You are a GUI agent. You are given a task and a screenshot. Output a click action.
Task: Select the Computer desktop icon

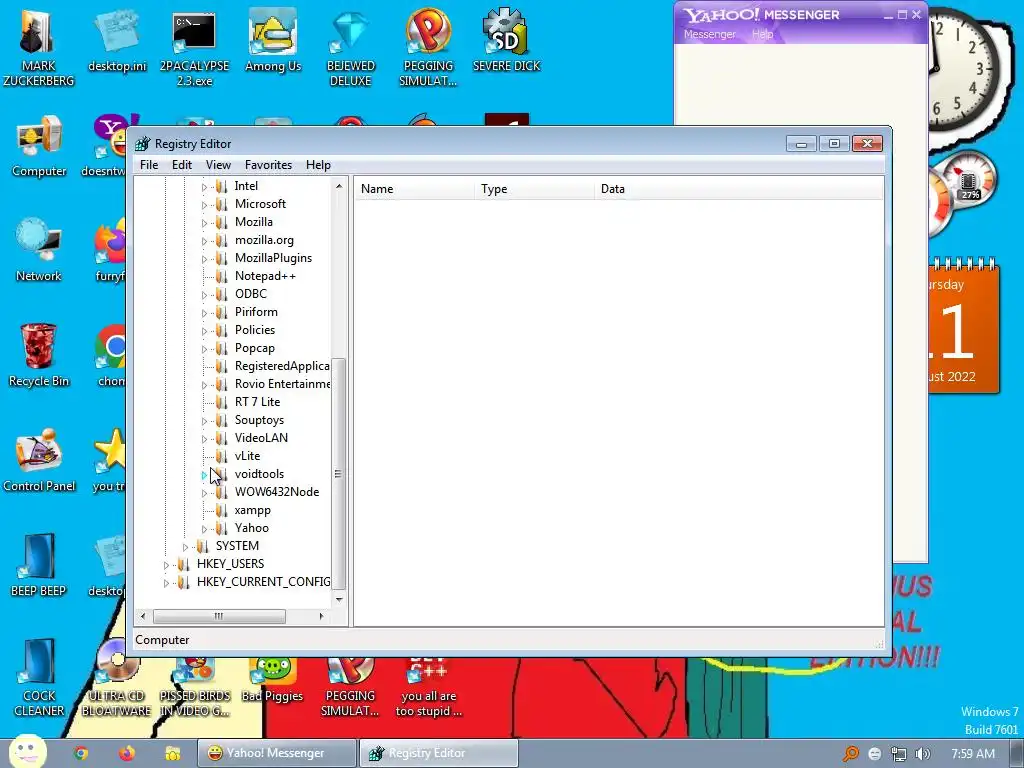[39, 146]
